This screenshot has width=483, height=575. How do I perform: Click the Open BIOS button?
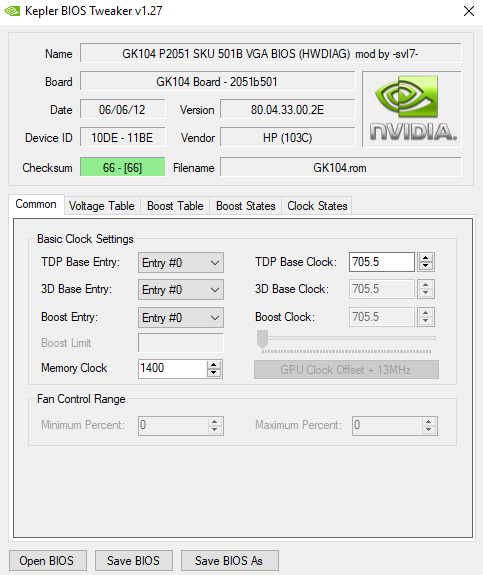(48, 561)
